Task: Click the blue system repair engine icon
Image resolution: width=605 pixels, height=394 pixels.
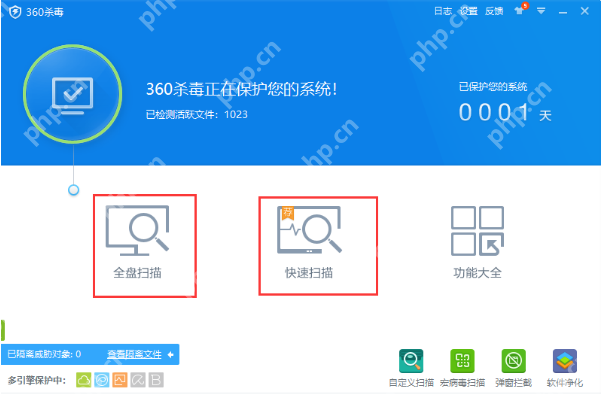Action: pyautogui.click(x=102, y=380)
